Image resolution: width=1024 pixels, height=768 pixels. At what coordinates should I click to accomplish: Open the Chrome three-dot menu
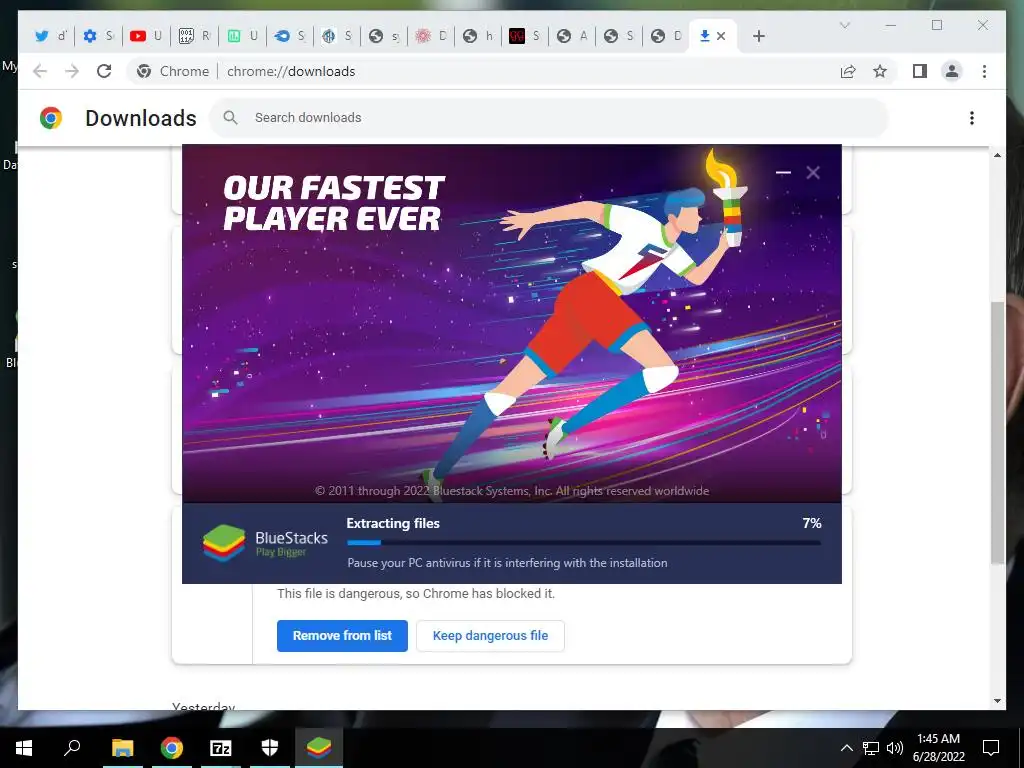(x=984, y=71)
